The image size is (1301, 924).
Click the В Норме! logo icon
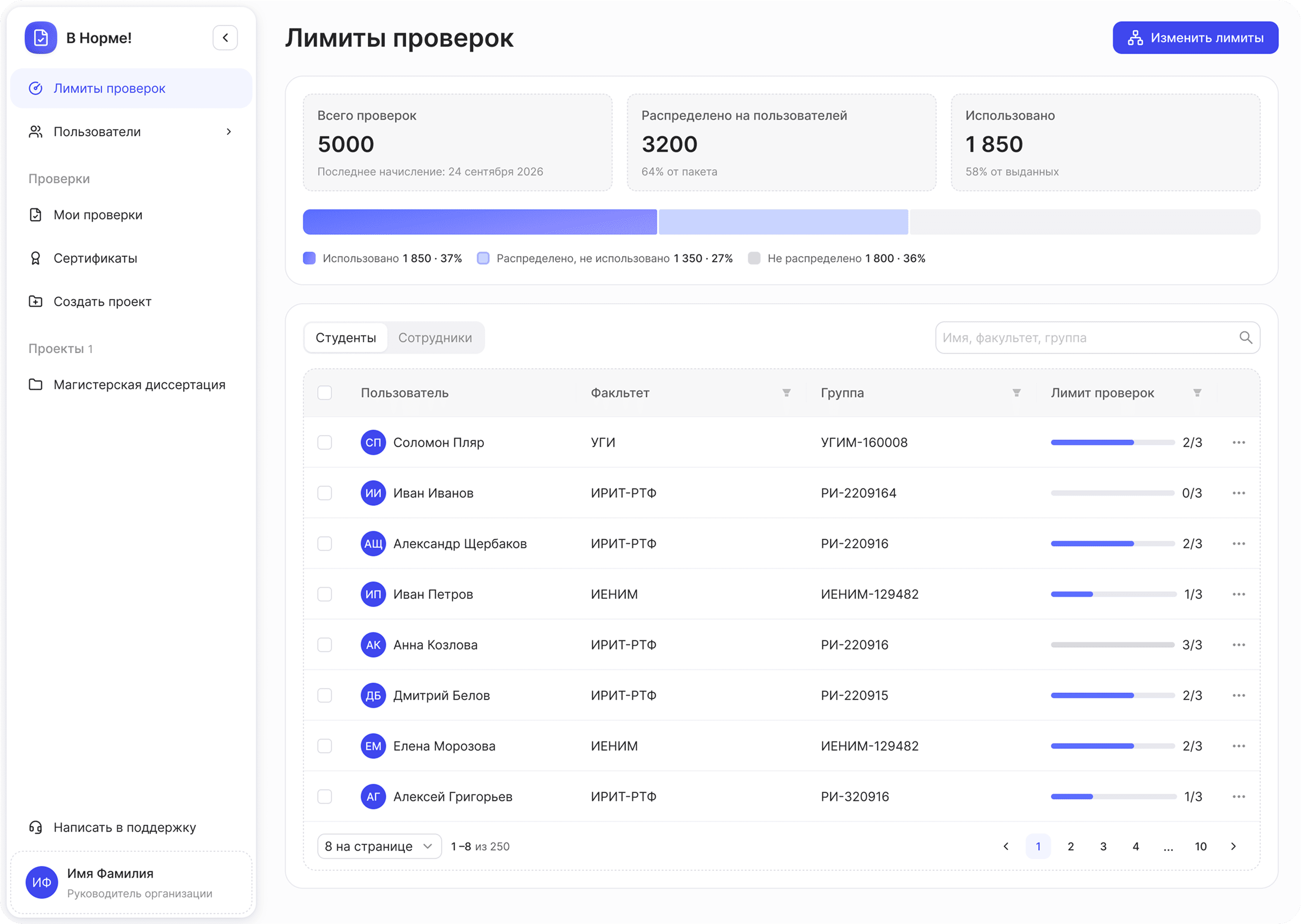(41, 38)
